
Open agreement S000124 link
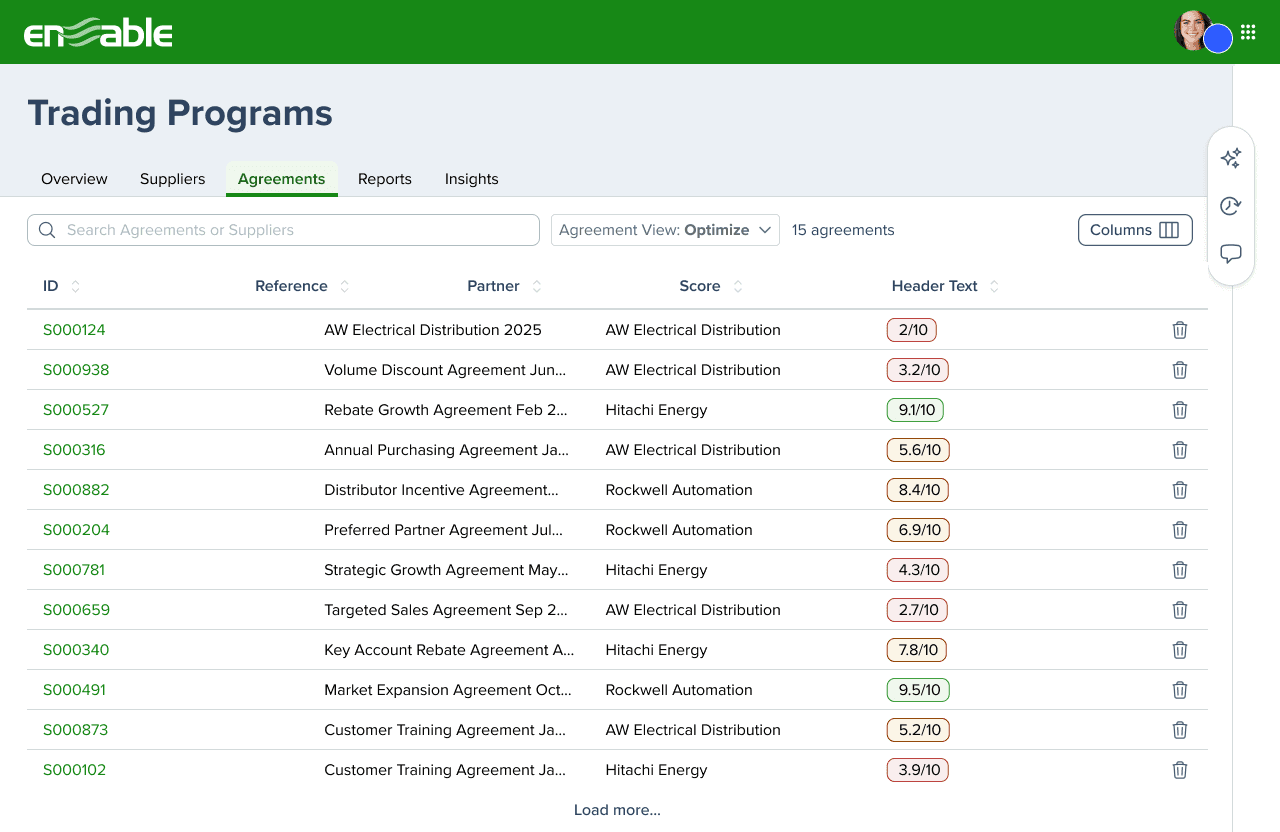[x=74, y=330]
